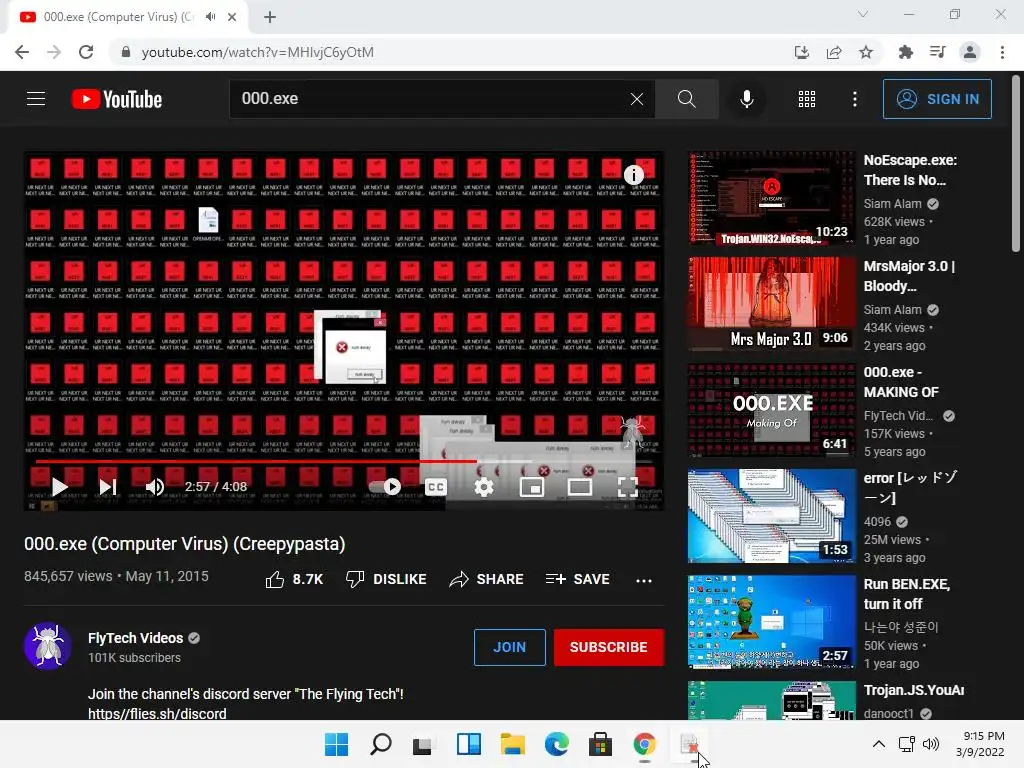Screen dimensions: 1024x768
Task: Switch to miniplayer mode
Action: coord(532,487)
